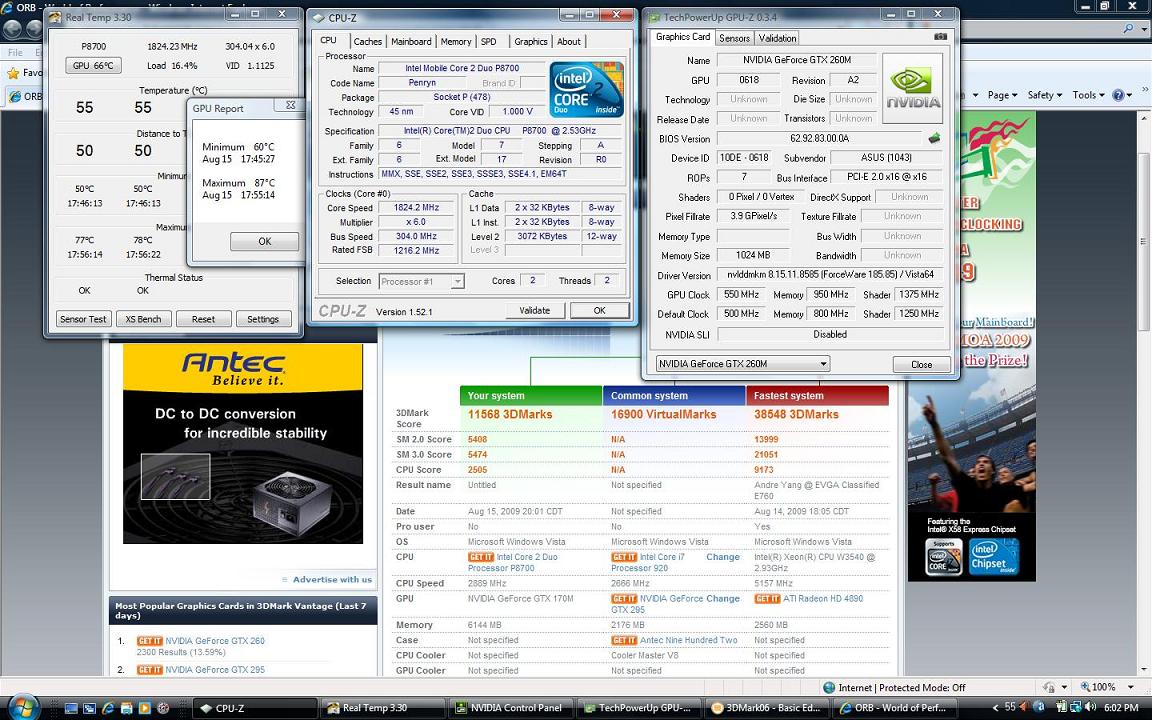Click GET IT badge beside GeForce GTX 260 ranking

(x=149, y=641)
